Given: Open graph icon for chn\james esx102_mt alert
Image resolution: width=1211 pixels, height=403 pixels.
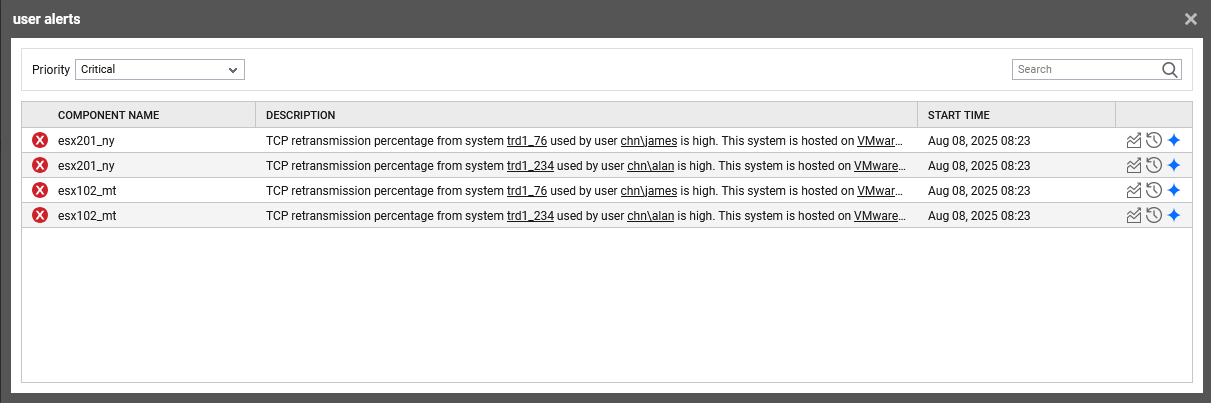Looking at the screenshot, I should coord(1134,190).
